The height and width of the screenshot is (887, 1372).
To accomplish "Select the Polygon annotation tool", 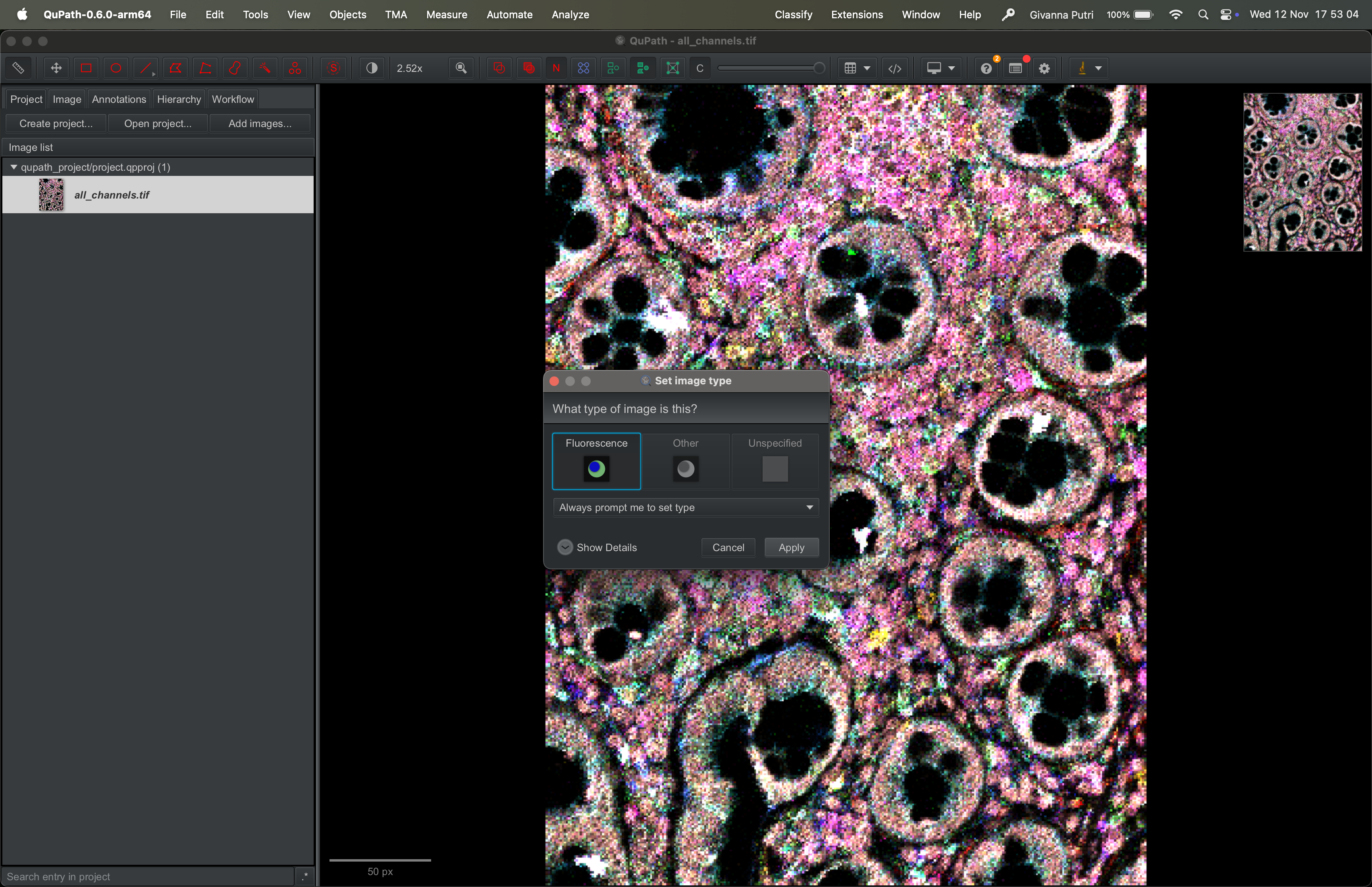I will point(175,68).
